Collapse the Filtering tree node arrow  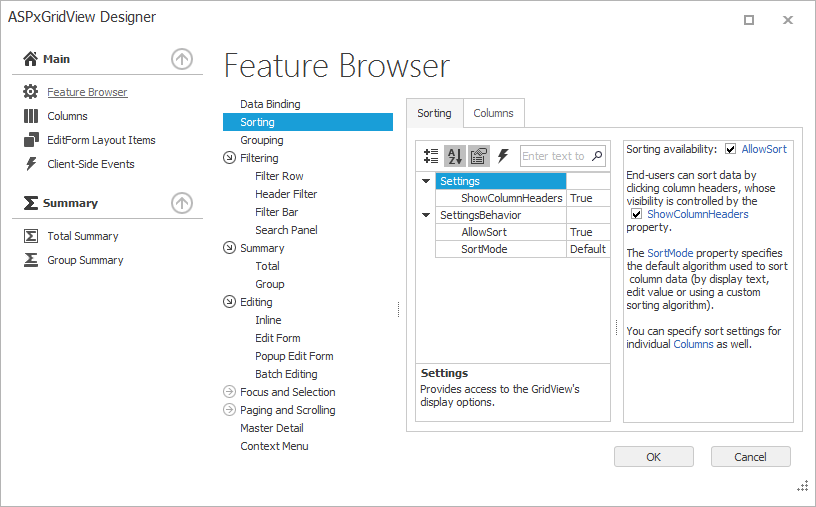coord(229,157)
